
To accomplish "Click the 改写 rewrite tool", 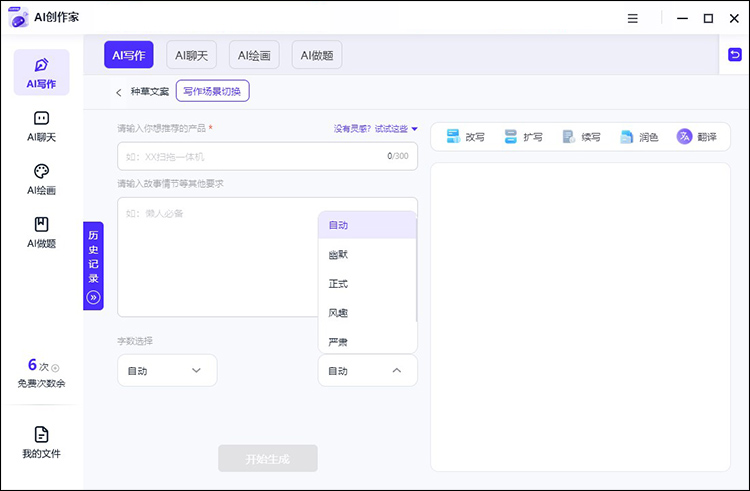I will [x=465, y=137].
